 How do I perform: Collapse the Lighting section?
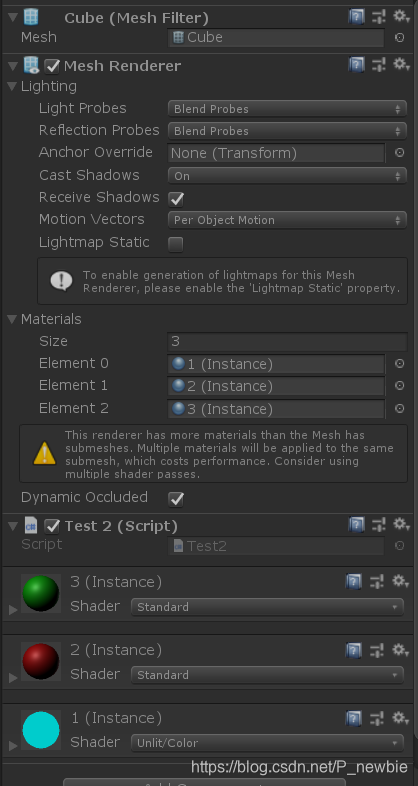[x=13, y=86]
